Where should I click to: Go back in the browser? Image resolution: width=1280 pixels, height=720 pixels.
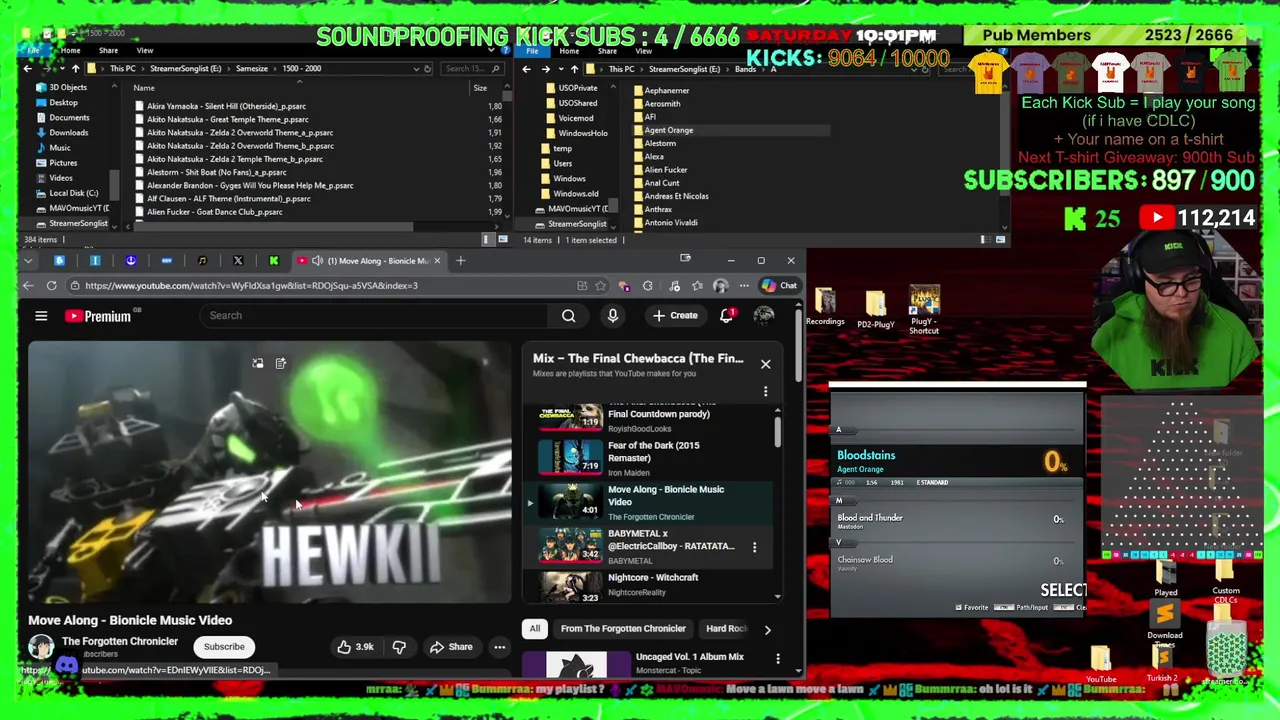(x=28, y=286)
